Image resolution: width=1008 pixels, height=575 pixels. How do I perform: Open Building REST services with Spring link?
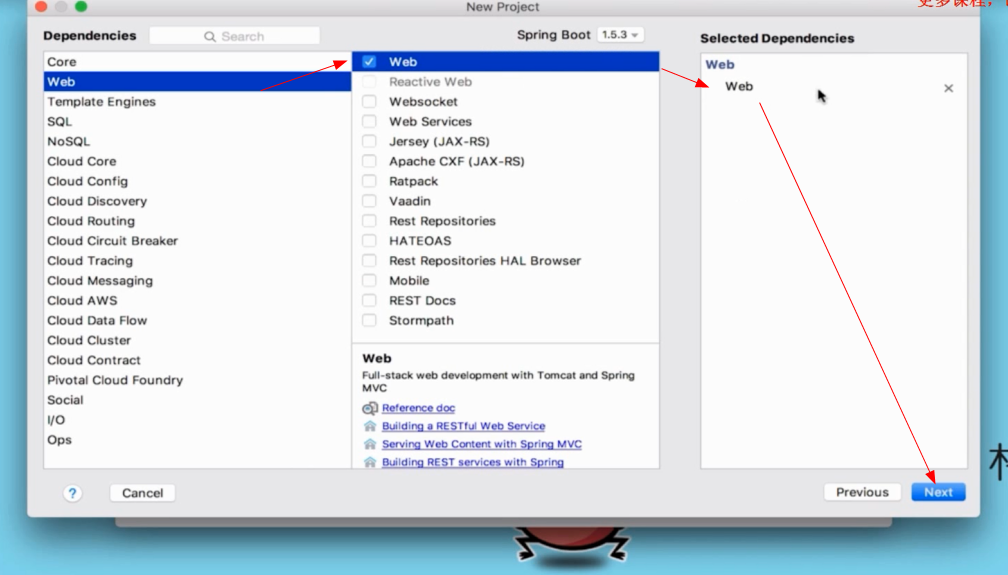point(472,462)
